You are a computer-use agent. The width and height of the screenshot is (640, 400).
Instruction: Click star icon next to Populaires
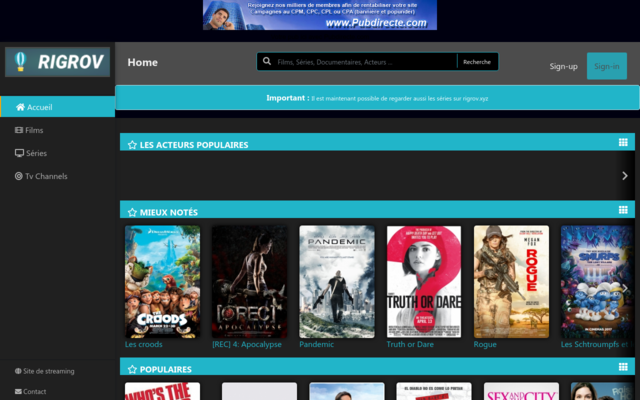(x=132, y=369)
